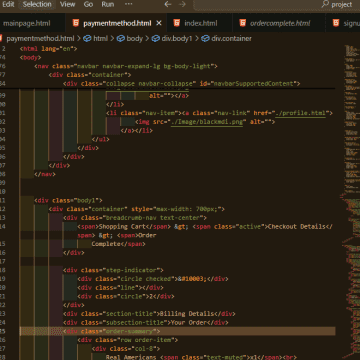Select the paymentmethod.html tab
360x360 pixels.
point(117,23)
